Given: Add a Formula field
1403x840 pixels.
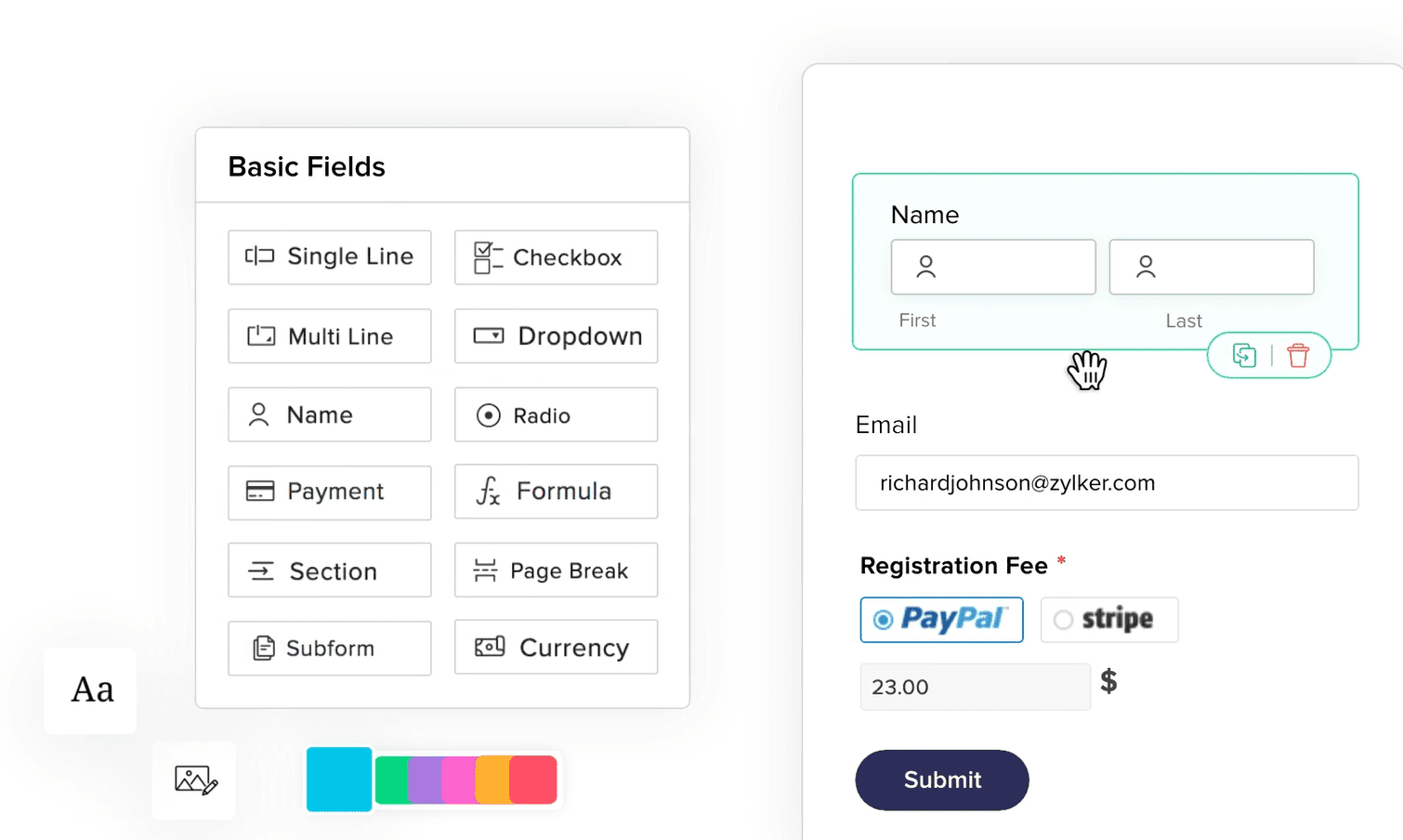Looking at the screenshot, I should 556,492.
